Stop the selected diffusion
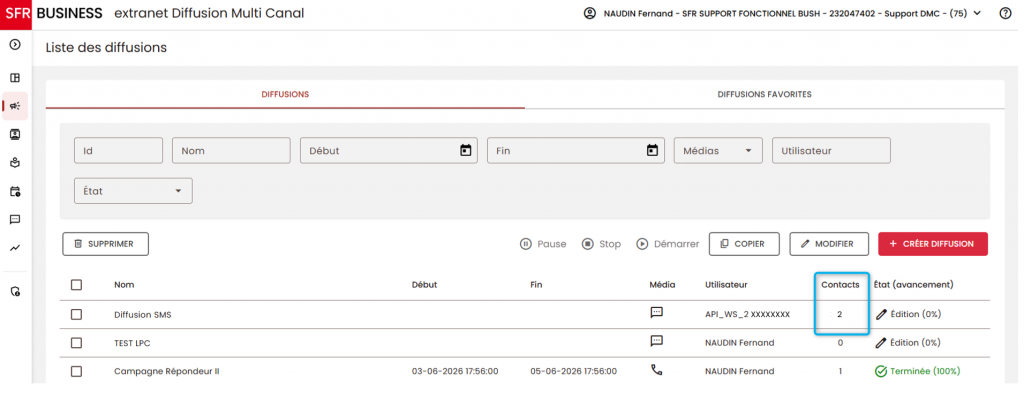1024x399 pixels. click(601, 244)
